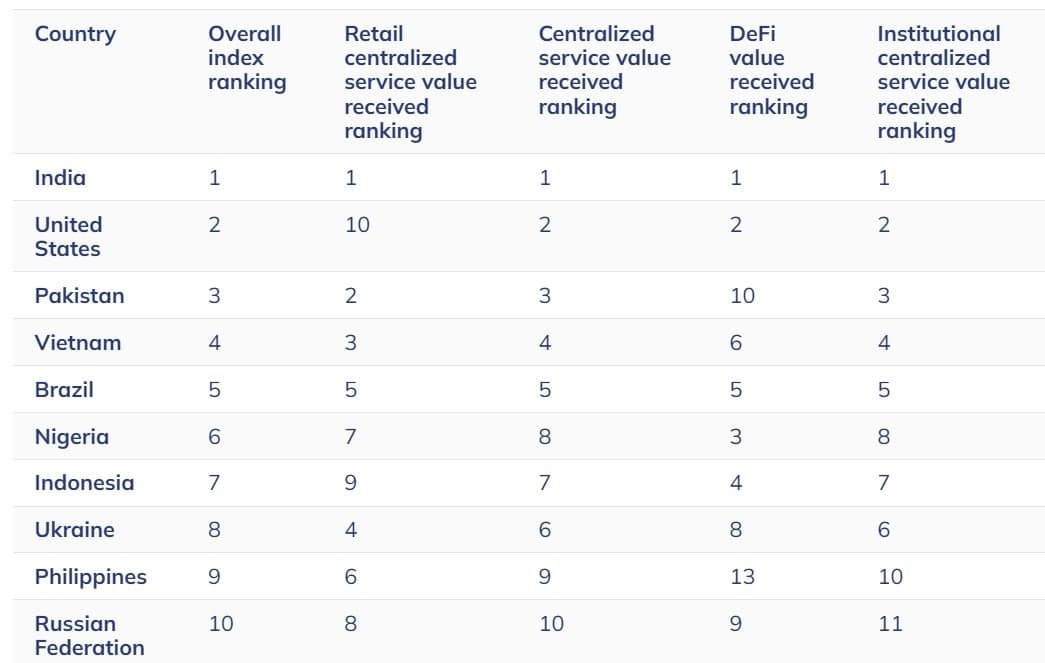Viewport: 1045px width, 663px height.
Task: Select the Indonesia row label
Action: pyautogui.click(x=84, y=483)
